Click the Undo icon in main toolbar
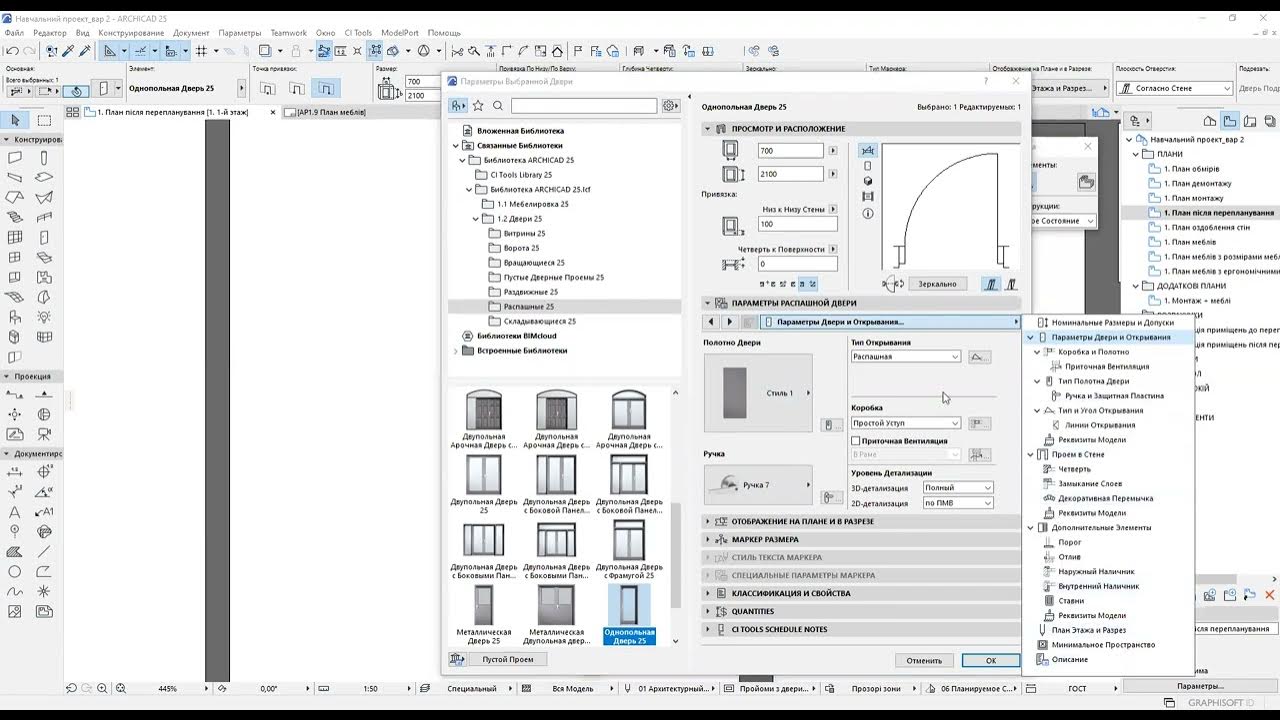 click(x=12, y=51)
